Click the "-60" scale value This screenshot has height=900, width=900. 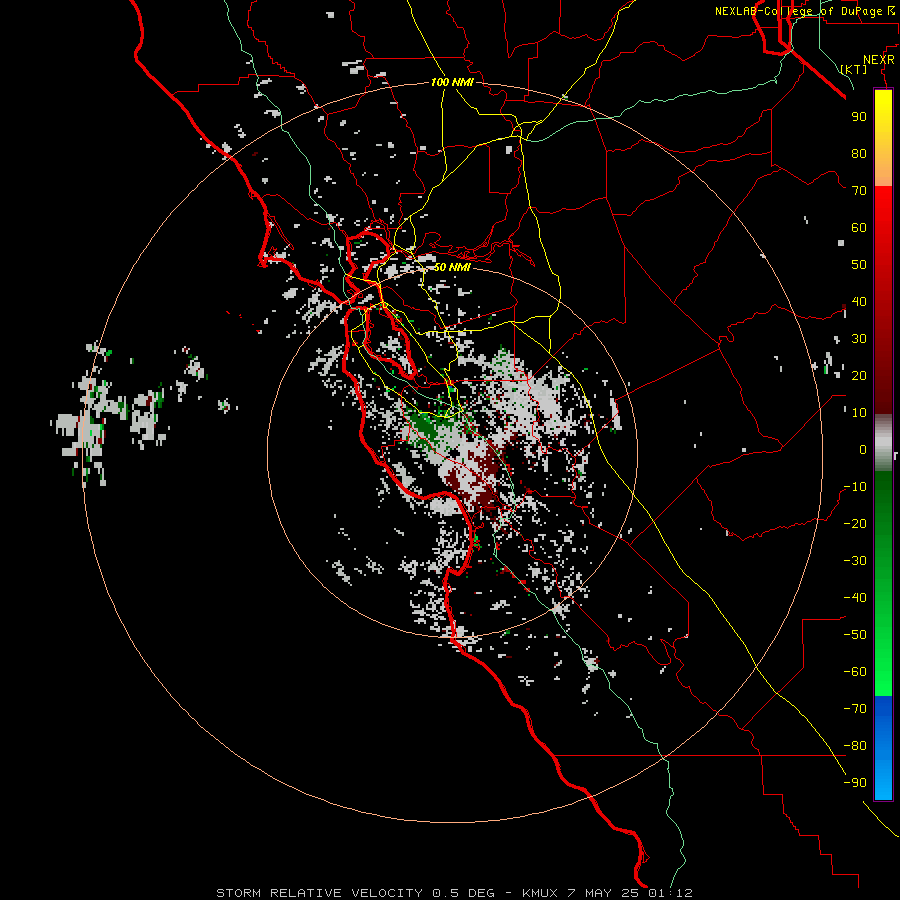[x=855, y=672]
